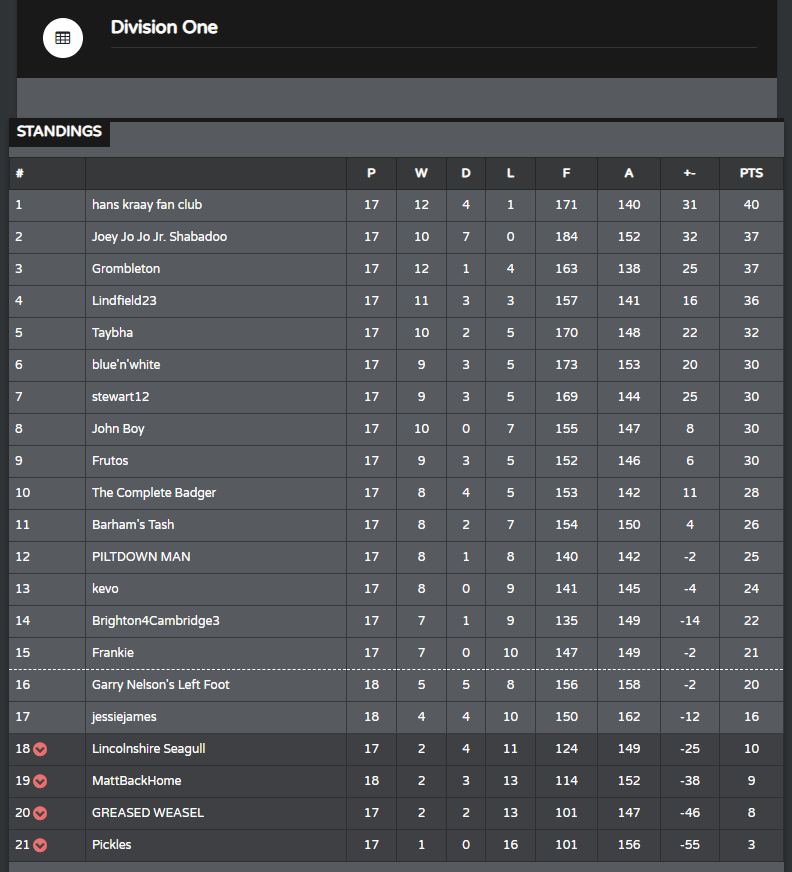The width and height of the screenshot is (792, 872).
Task: Click the W column header
Action: tap(421, 174)
